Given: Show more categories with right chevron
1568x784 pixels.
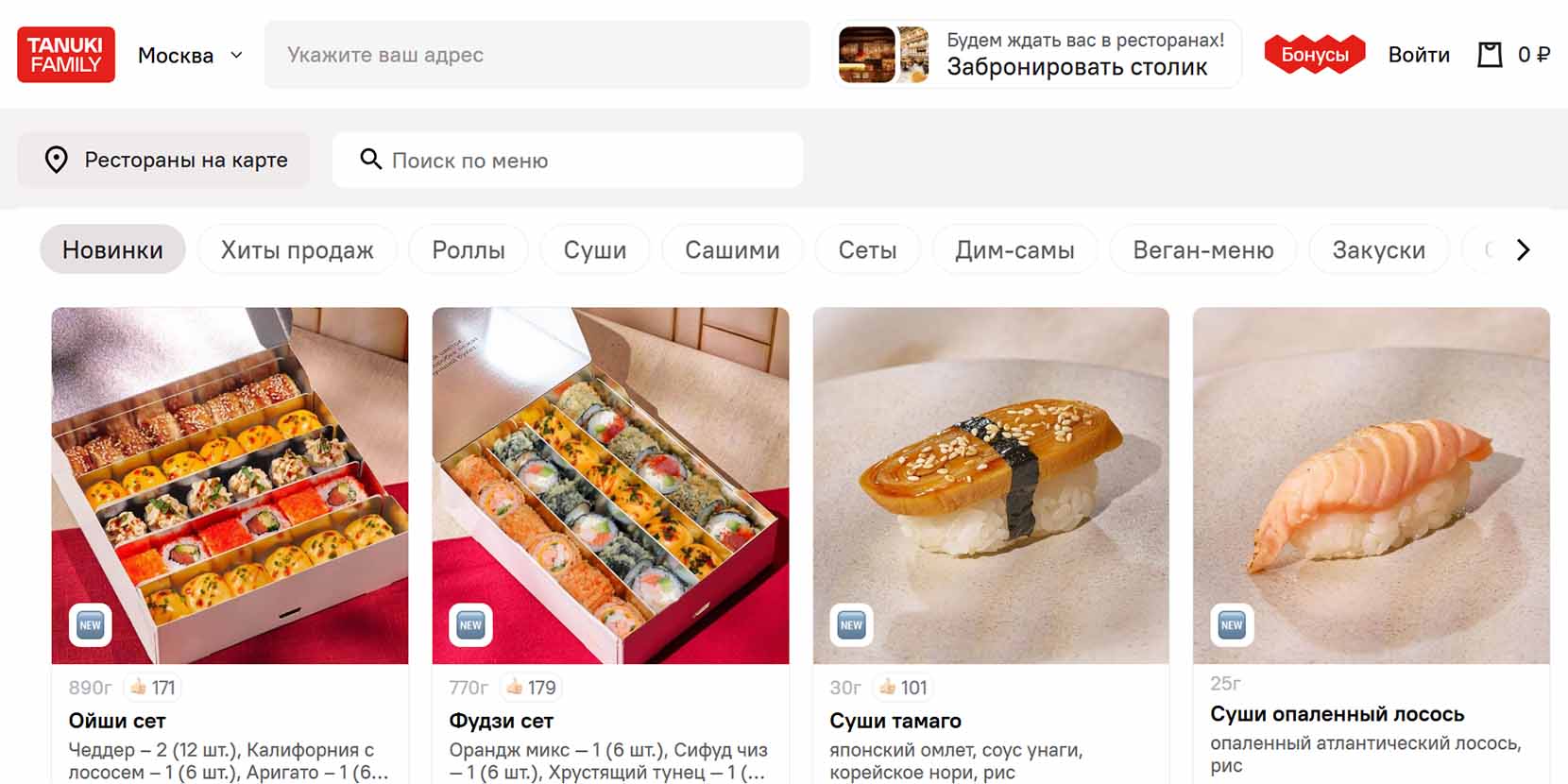Looking at the screenshot, I should click(1523, 249).
